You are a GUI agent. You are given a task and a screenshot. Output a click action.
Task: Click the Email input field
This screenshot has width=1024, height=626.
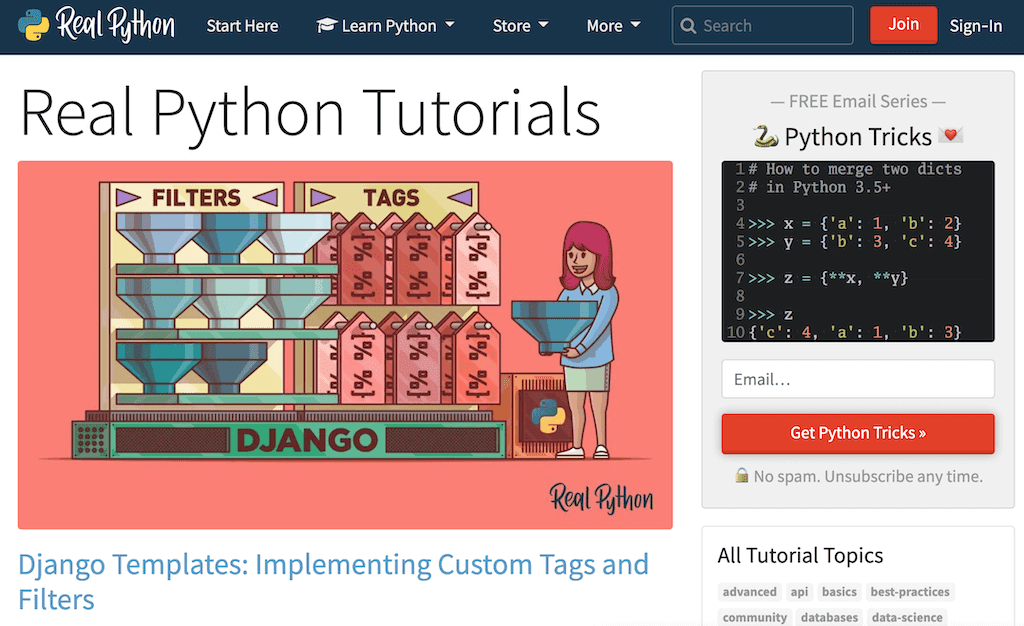pos(857,379)
